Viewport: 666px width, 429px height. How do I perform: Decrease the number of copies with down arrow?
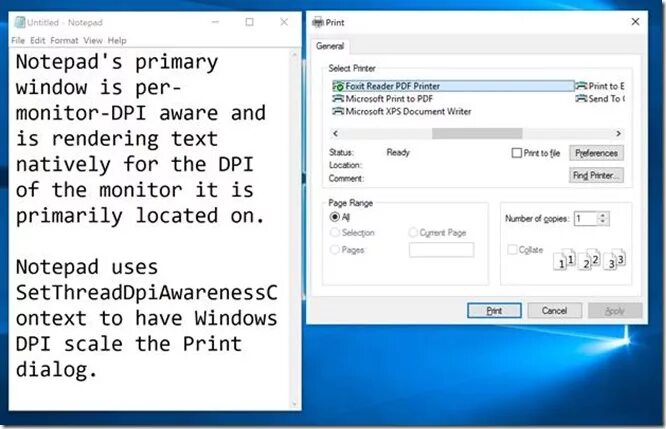[603, 222]
